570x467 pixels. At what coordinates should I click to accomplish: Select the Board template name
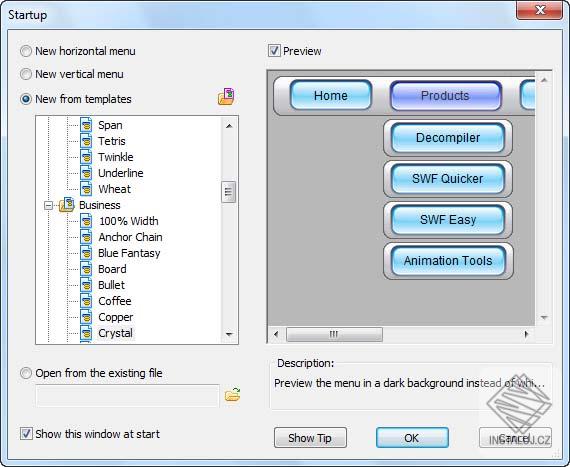(x=112, y=269)
